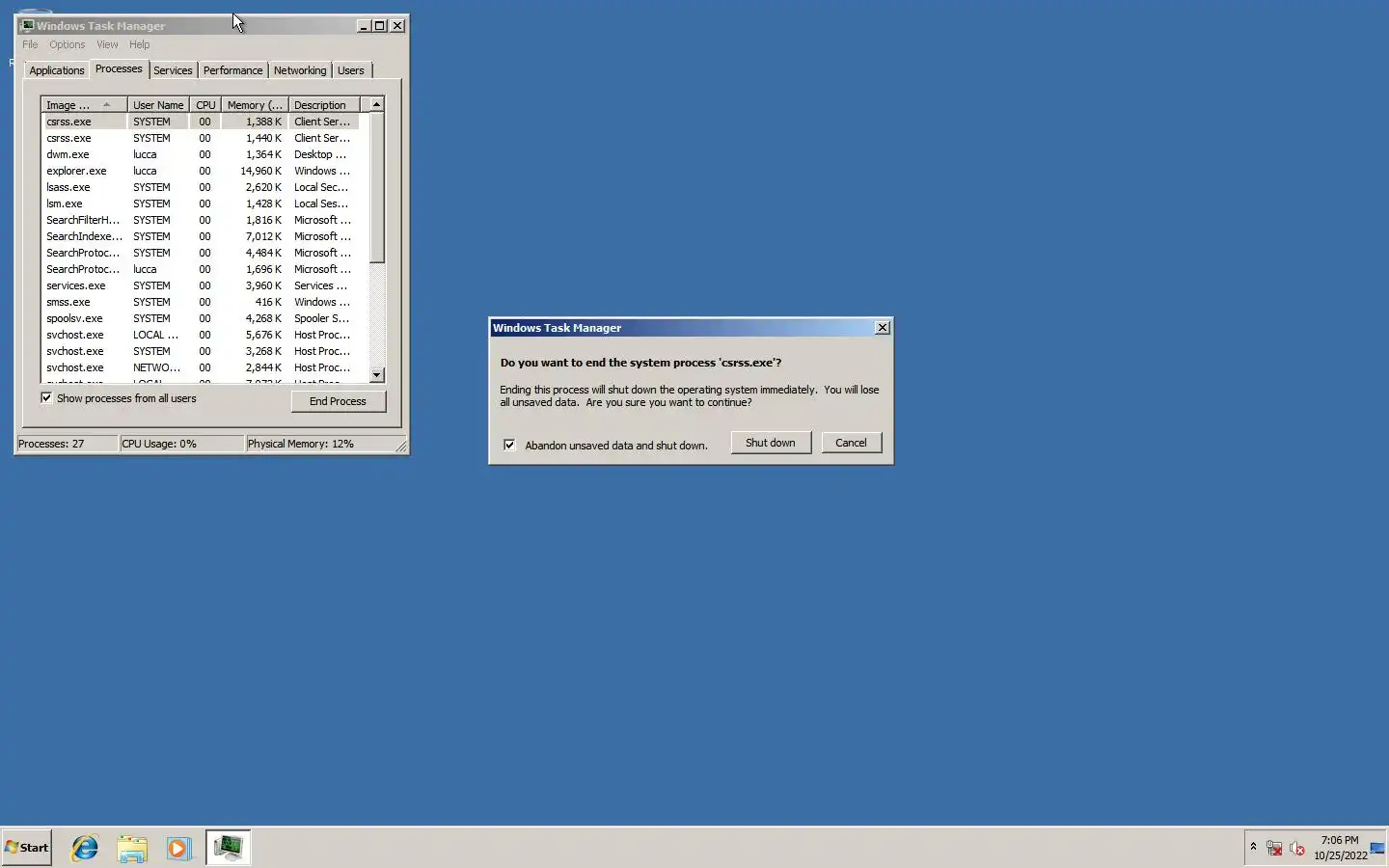The height and width of the screenshot is (868, 1389).
Task: Open the View menu
Action: click(107, 44)
